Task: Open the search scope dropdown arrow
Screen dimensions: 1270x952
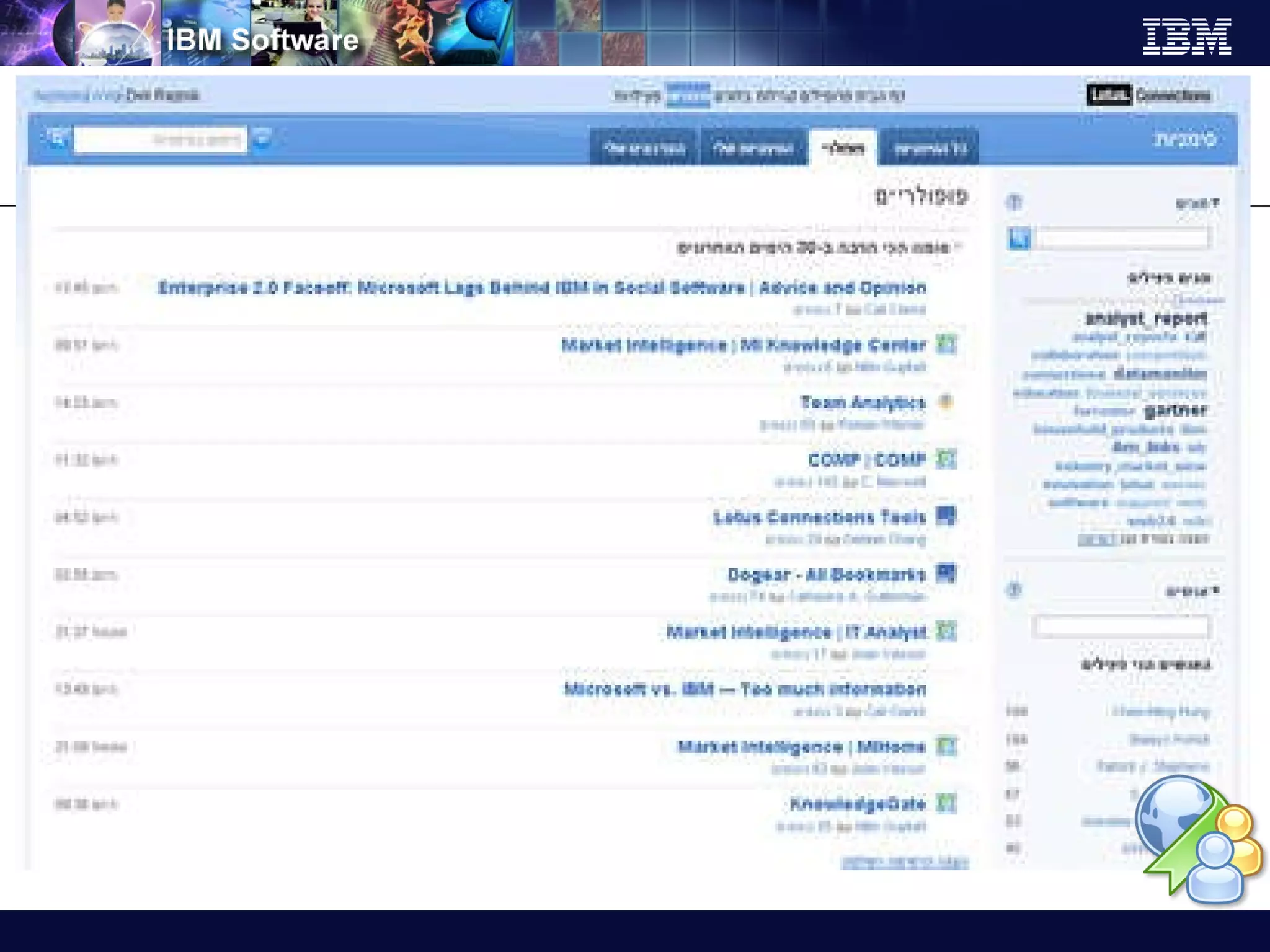Action: [x=262, y=138]
